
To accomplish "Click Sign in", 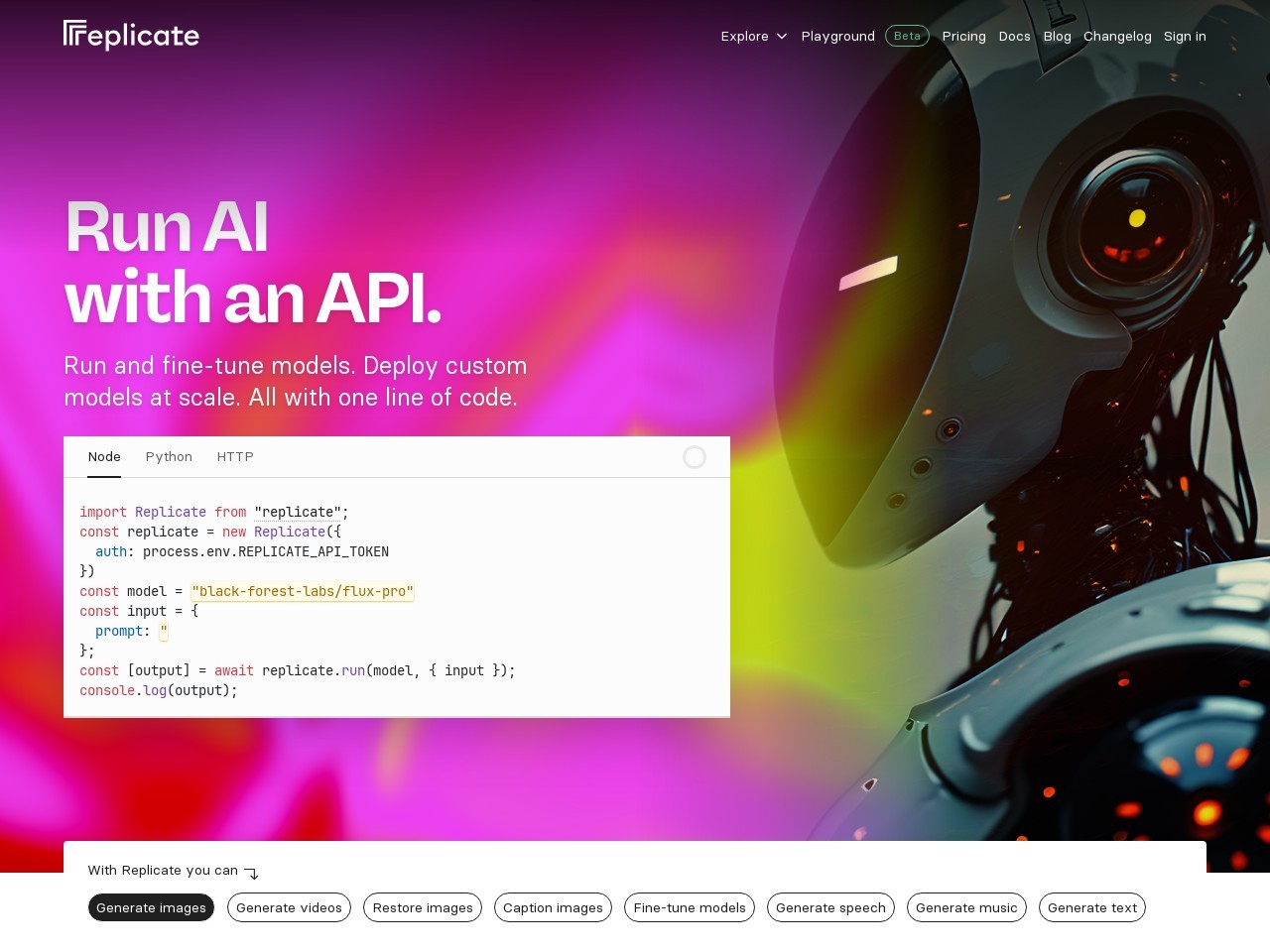I will 1185,37.
